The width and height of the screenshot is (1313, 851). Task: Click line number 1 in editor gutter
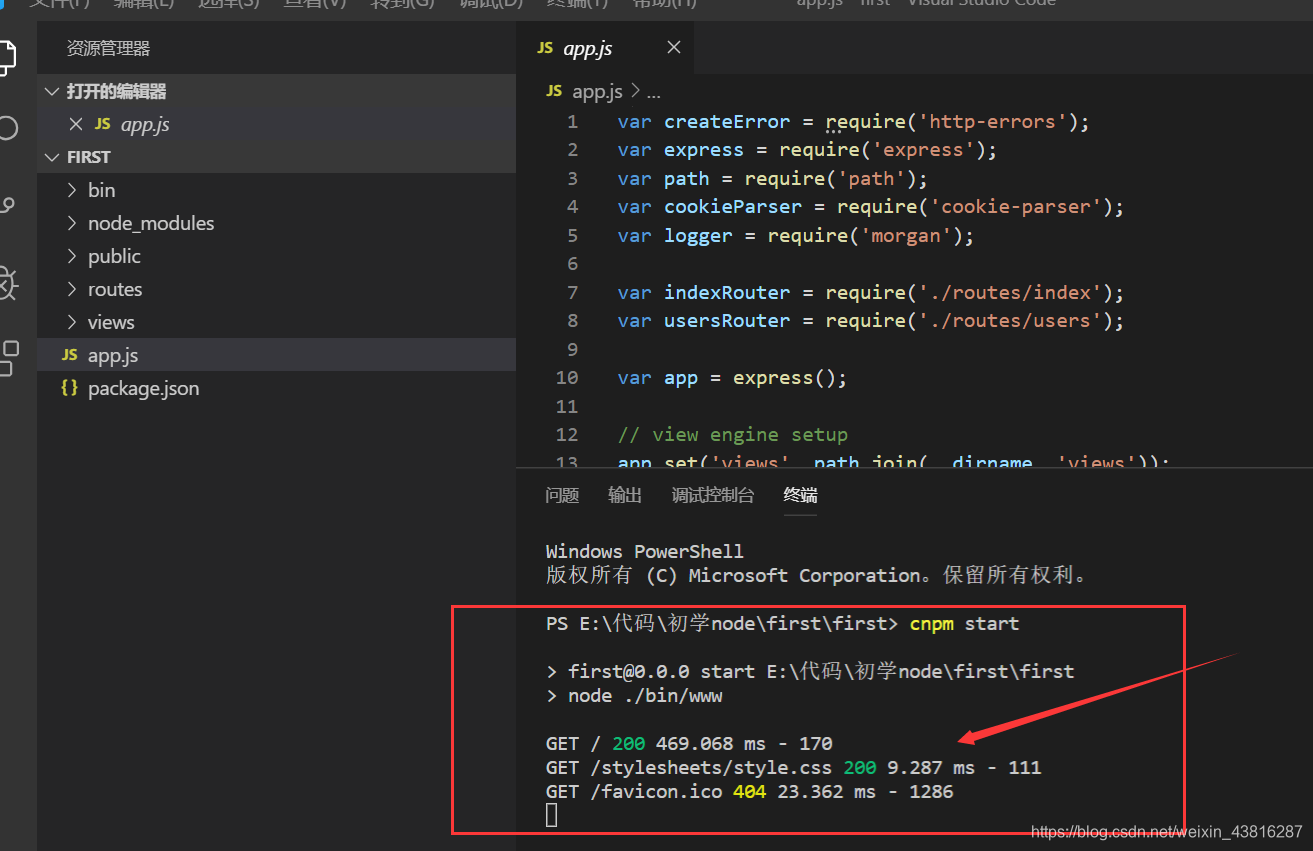click(x=572, y=122)
